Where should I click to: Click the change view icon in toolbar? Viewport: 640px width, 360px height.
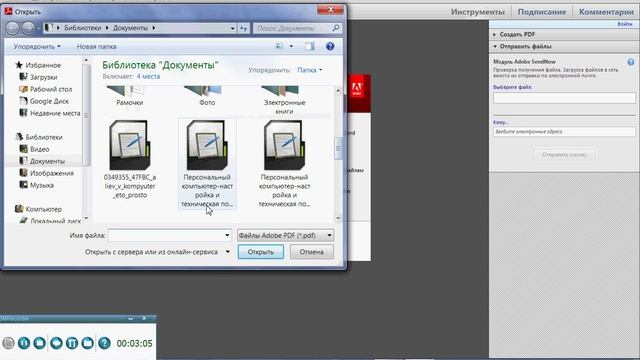point(279,46)
